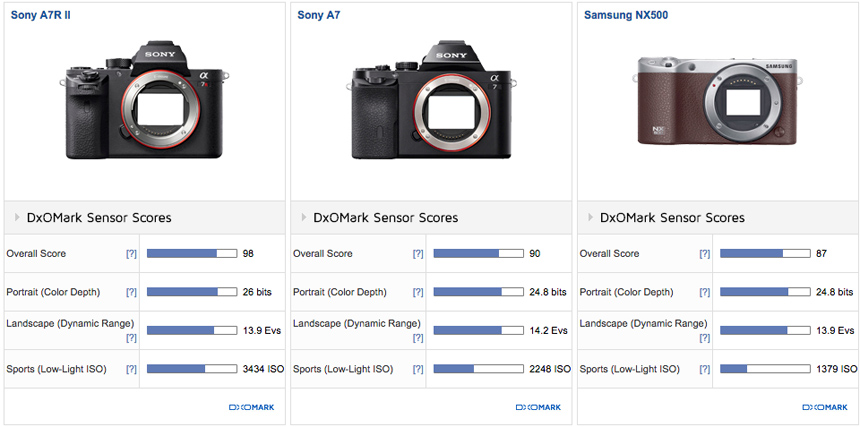
Task: Open Overall Score help icon for A7R II
Action: pos(131,254)
